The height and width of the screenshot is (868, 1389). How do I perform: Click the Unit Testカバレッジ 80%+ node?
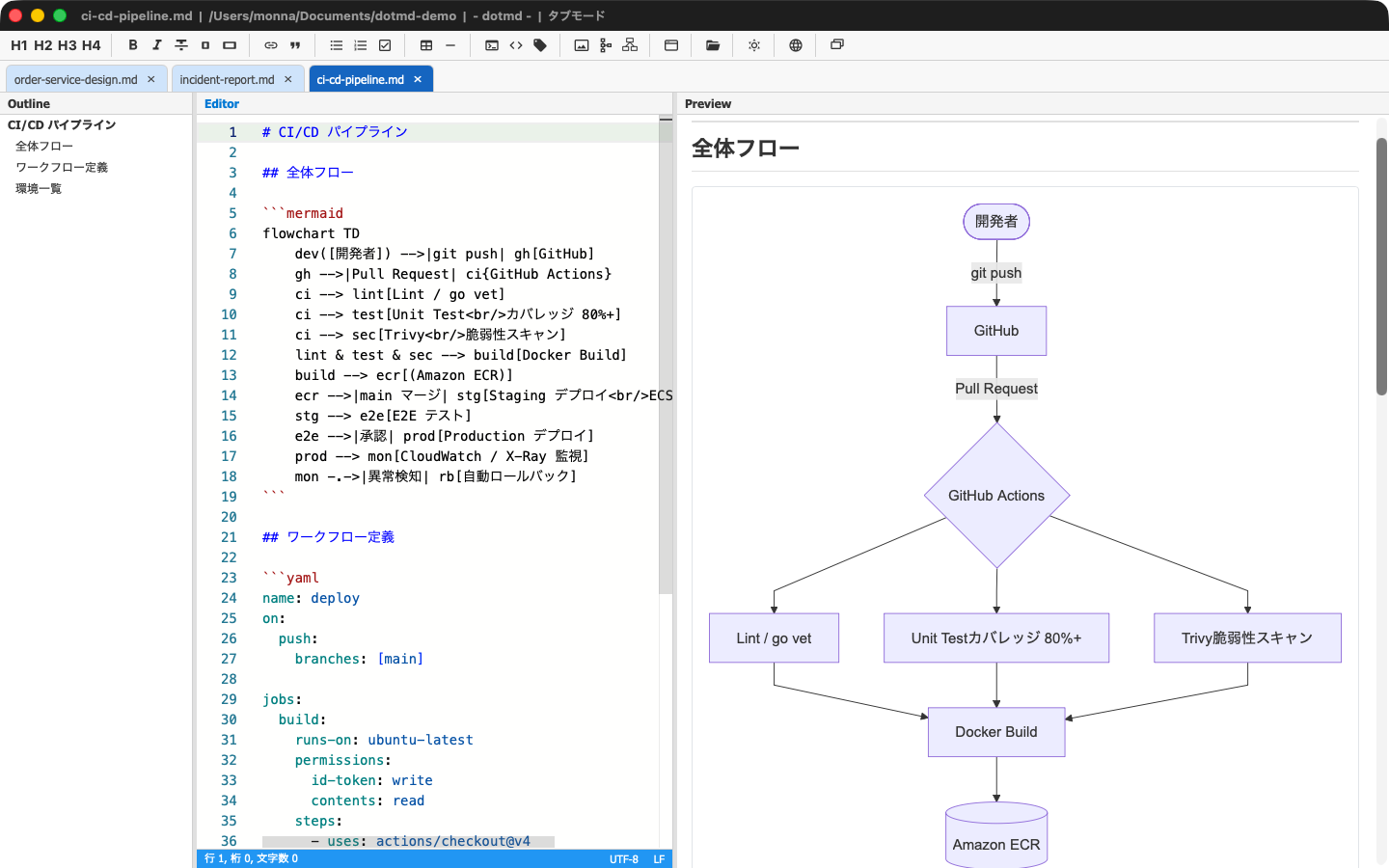996,638
